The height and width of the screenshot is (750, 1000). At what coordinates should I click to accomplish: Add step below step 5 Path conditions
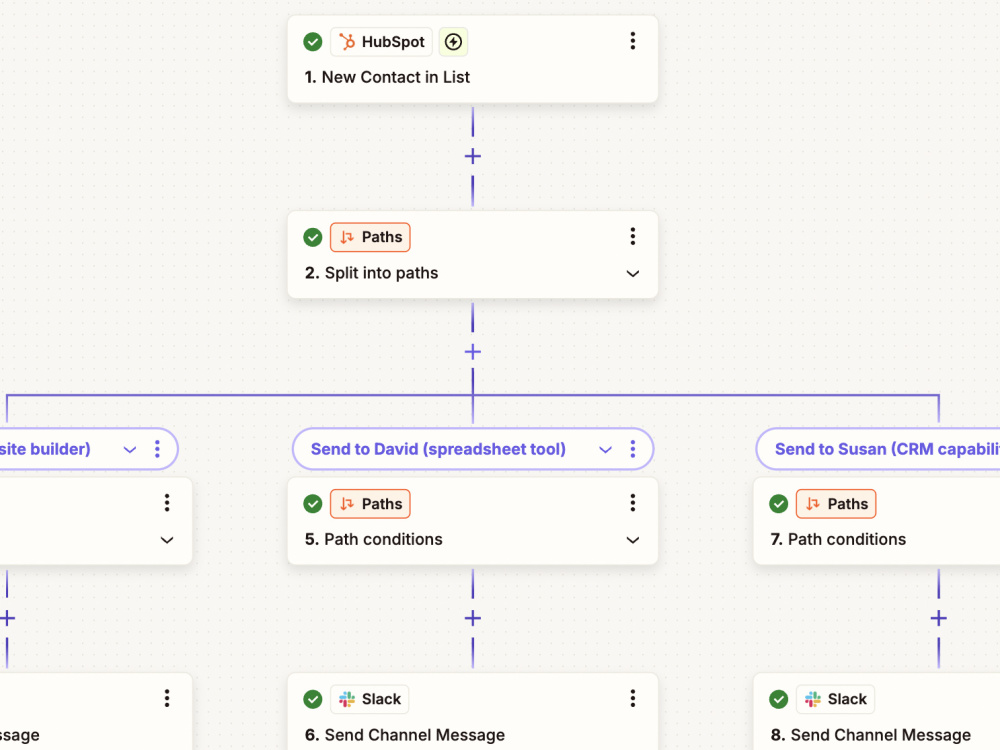pos(473,618)
